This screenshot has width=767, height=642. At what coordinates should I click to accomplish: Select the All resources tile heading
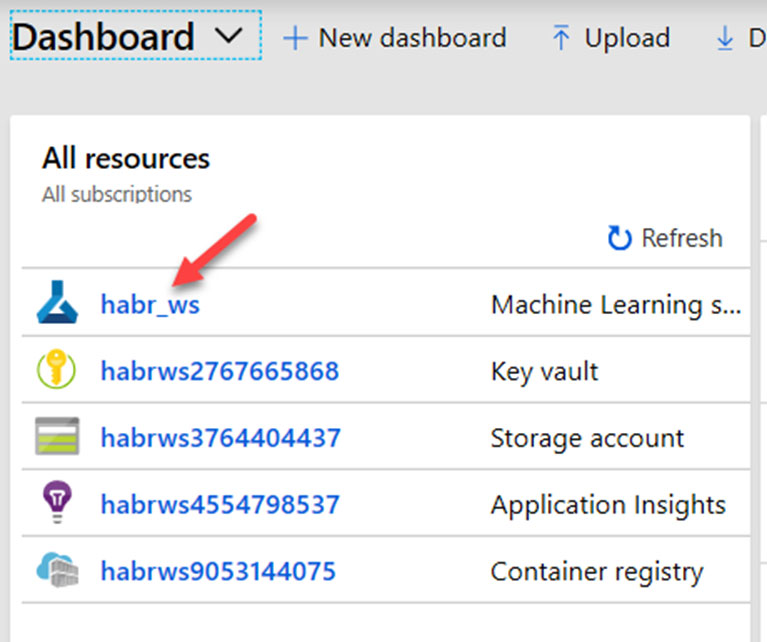tap(126, 159)
